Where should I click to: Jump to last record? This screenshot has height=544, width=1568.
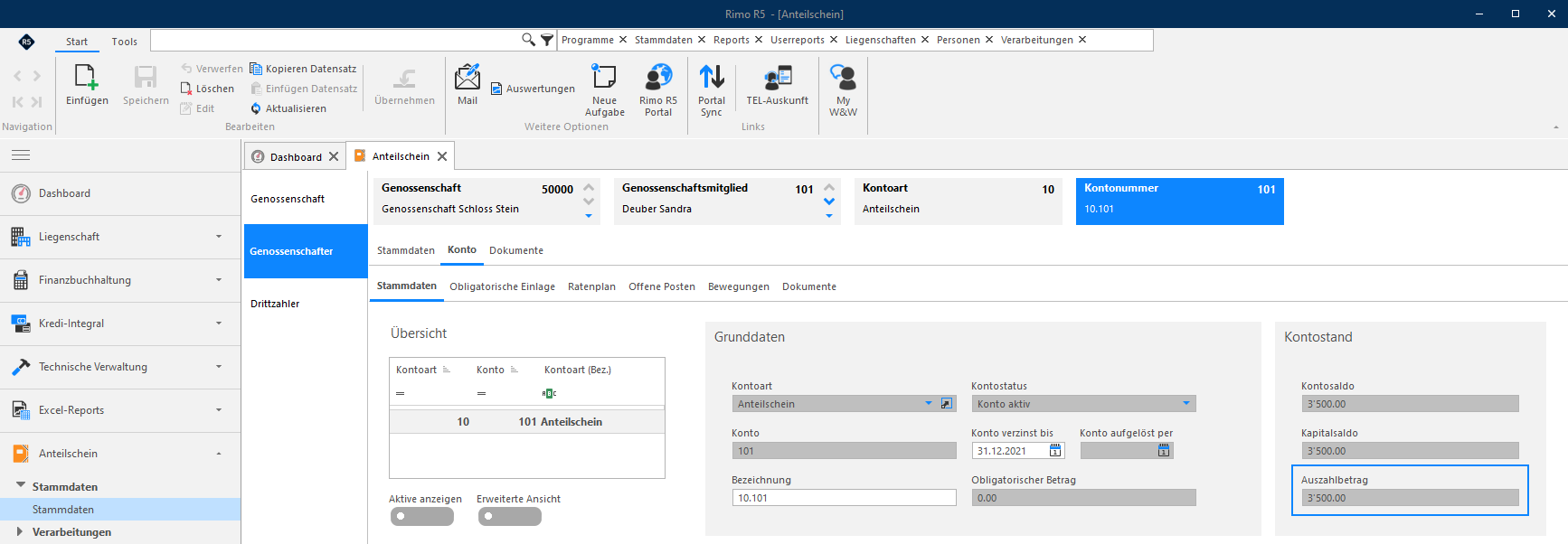(x=36, y=102)
